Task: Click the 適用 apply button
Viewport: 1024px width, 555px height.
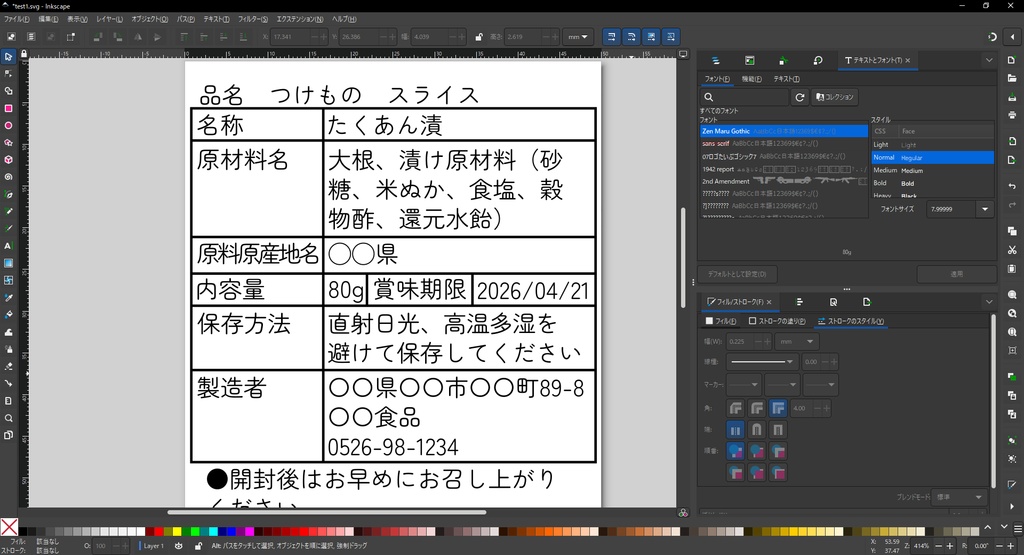Action: click(957, 274)
